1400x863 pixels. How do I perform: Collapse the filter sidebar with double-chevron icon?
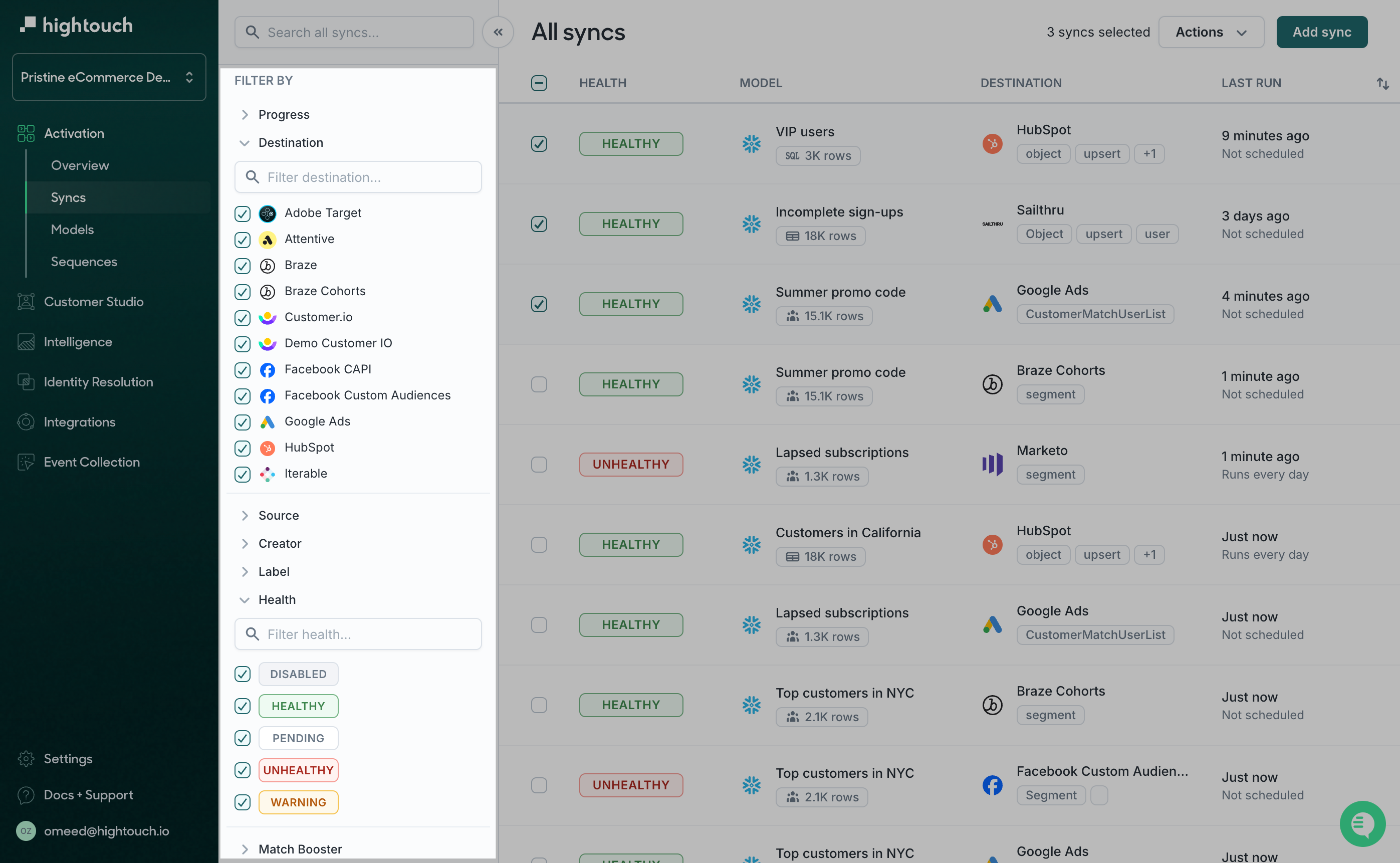click(498, 32)
